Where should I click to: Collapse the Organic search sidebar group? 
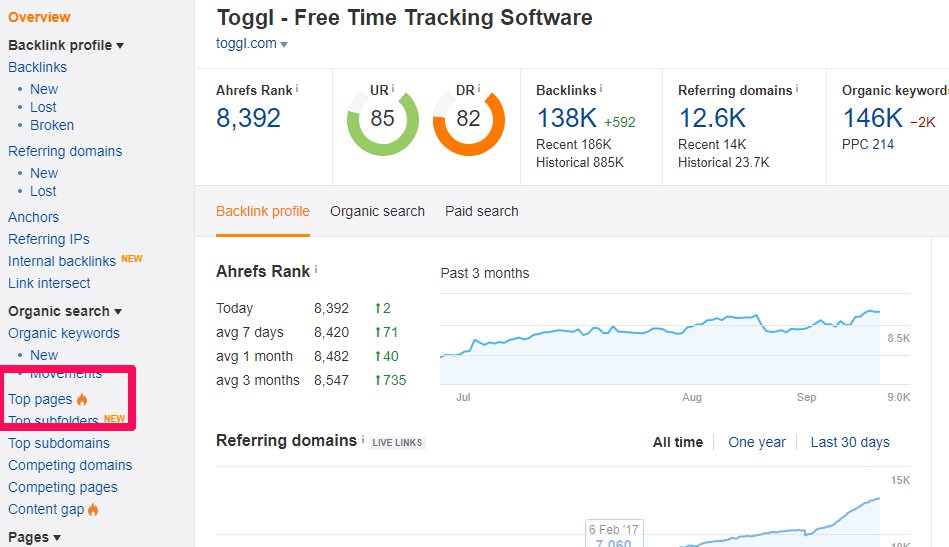point(65,311)
